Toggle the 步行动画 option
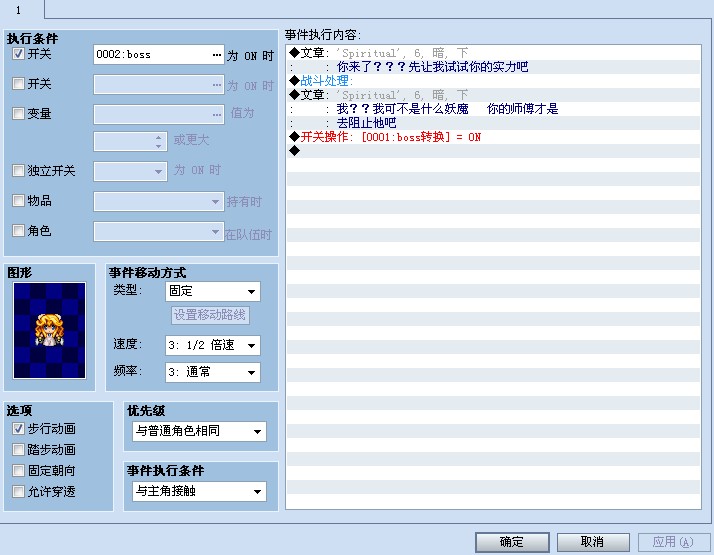 pyautogui.click(x=18, y=428)
